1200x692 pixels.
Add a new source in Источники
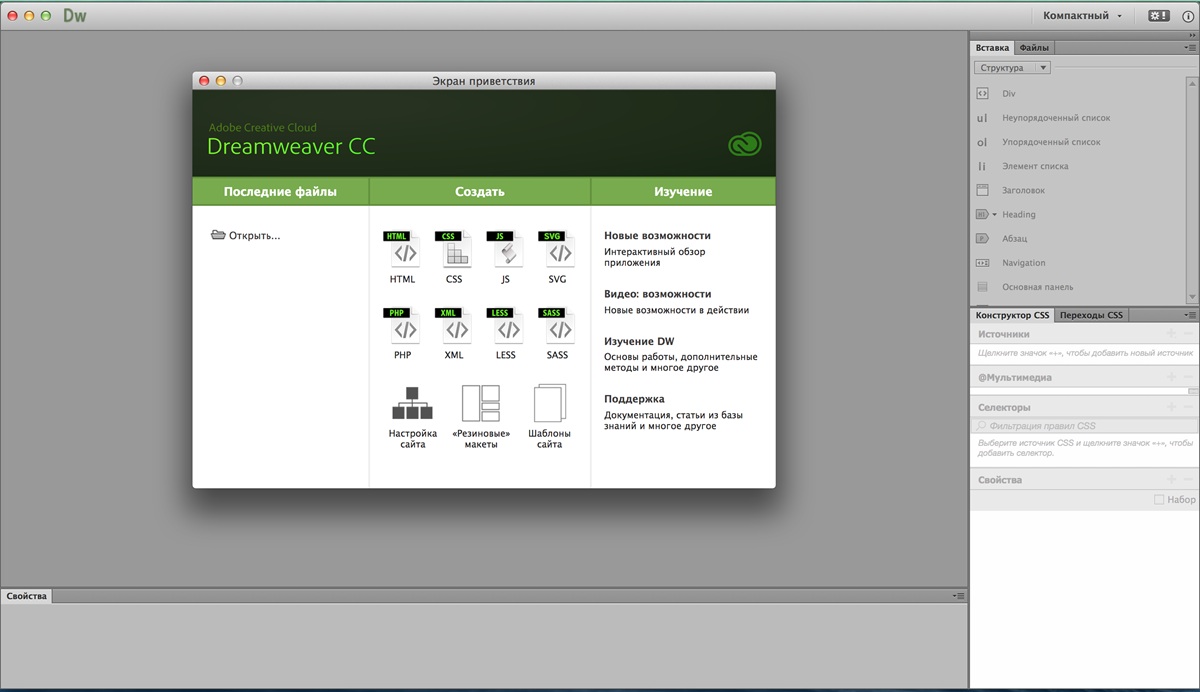pyautogui.click(x=1171, y=334)
